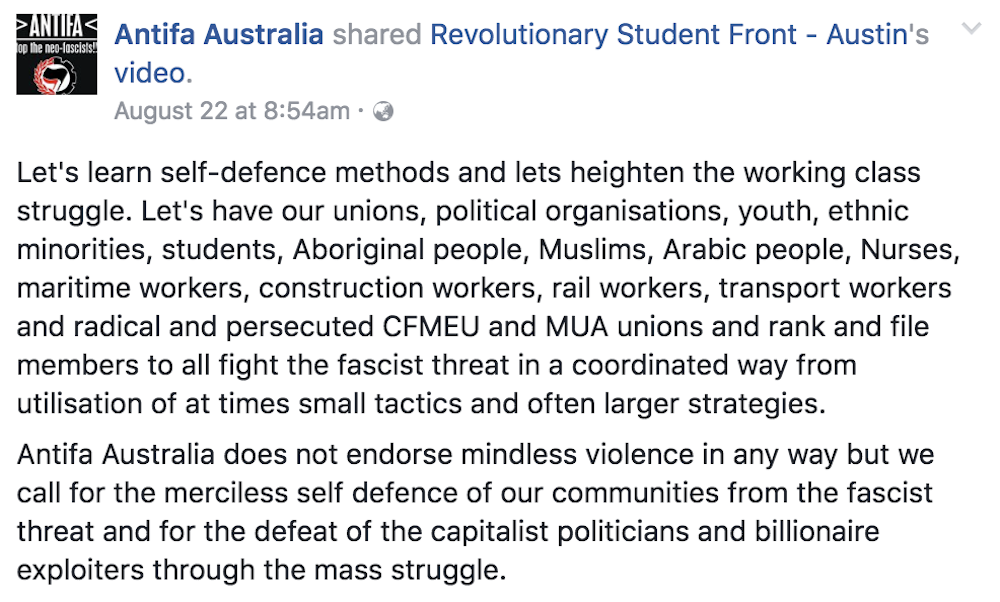Open the Antifa Australia page link
Screen dimensions: 1000x602
point(218,34)
